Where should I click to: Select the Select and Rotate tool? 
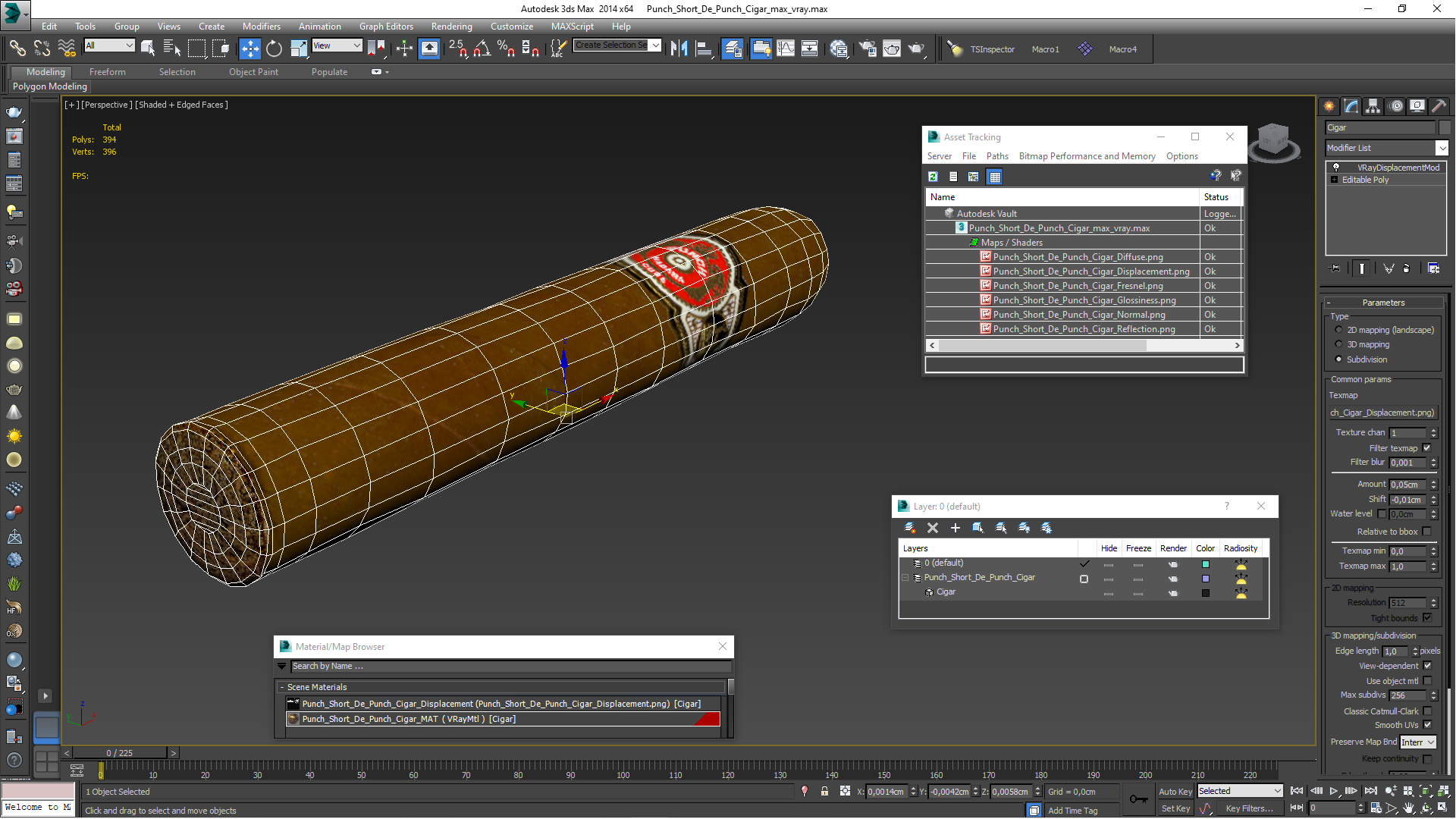pyautogui.click(x=274, y=49)
